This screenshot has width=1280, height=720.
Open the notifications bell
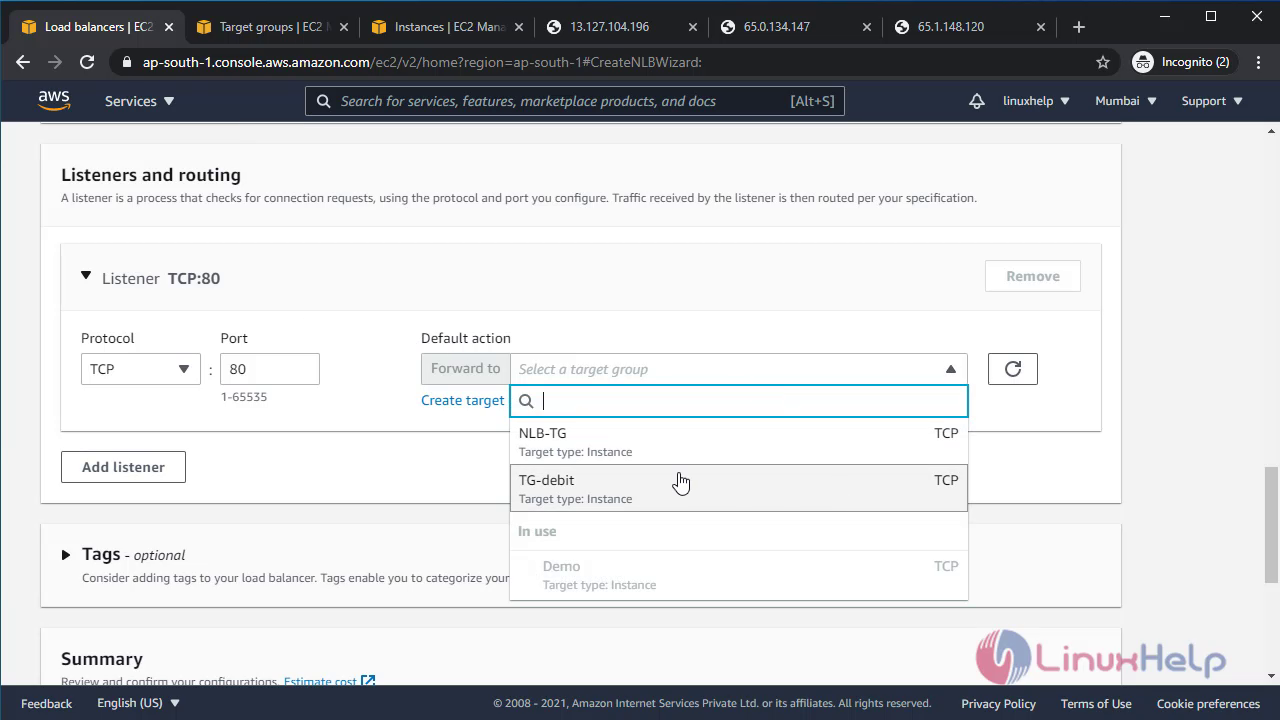tap(977, 101)
